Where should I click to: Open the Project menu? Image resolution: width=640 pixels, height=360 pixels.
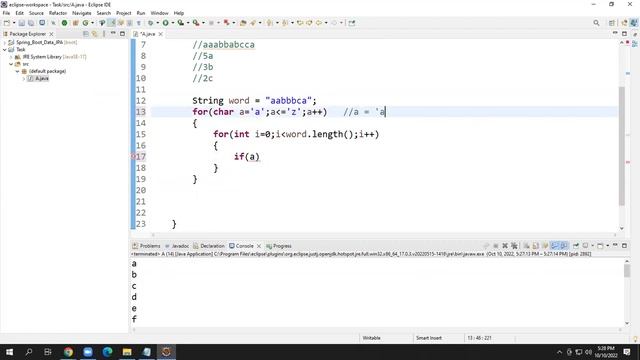123,13
